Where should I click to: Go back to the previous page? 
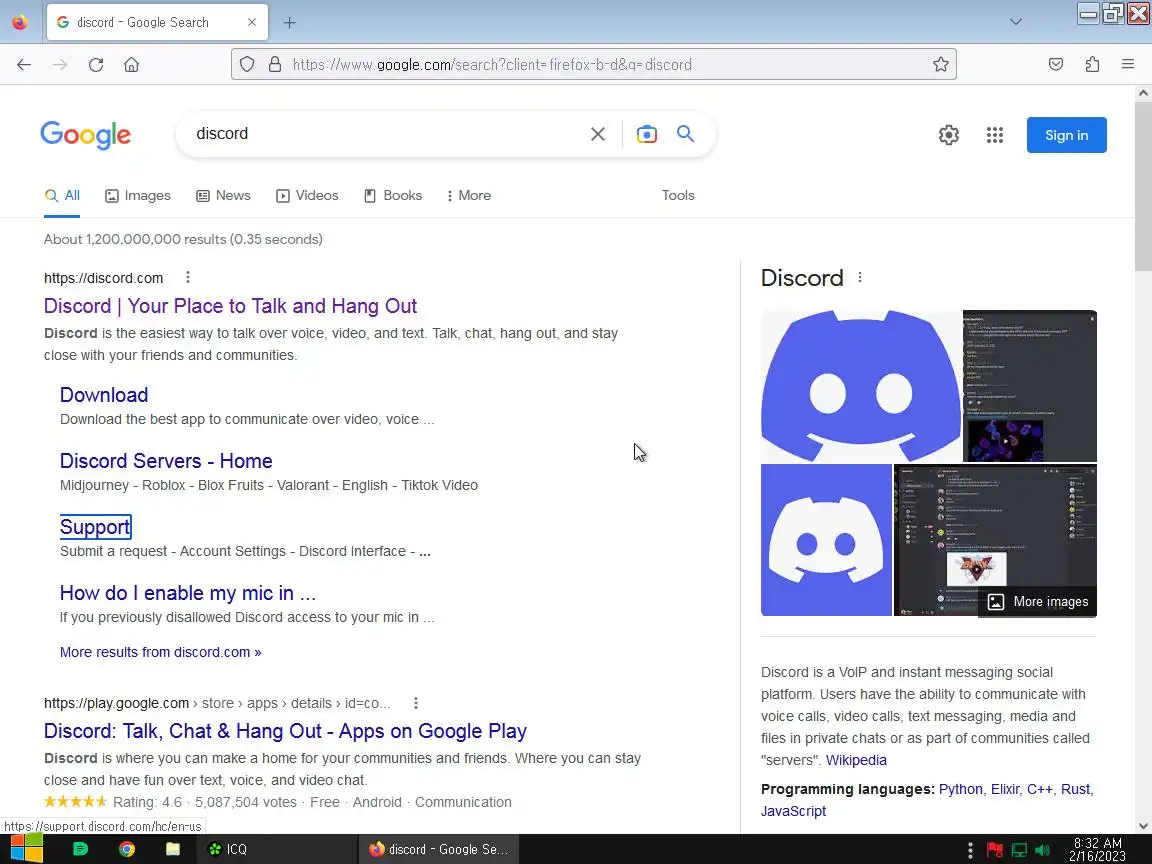pos(24,65)
